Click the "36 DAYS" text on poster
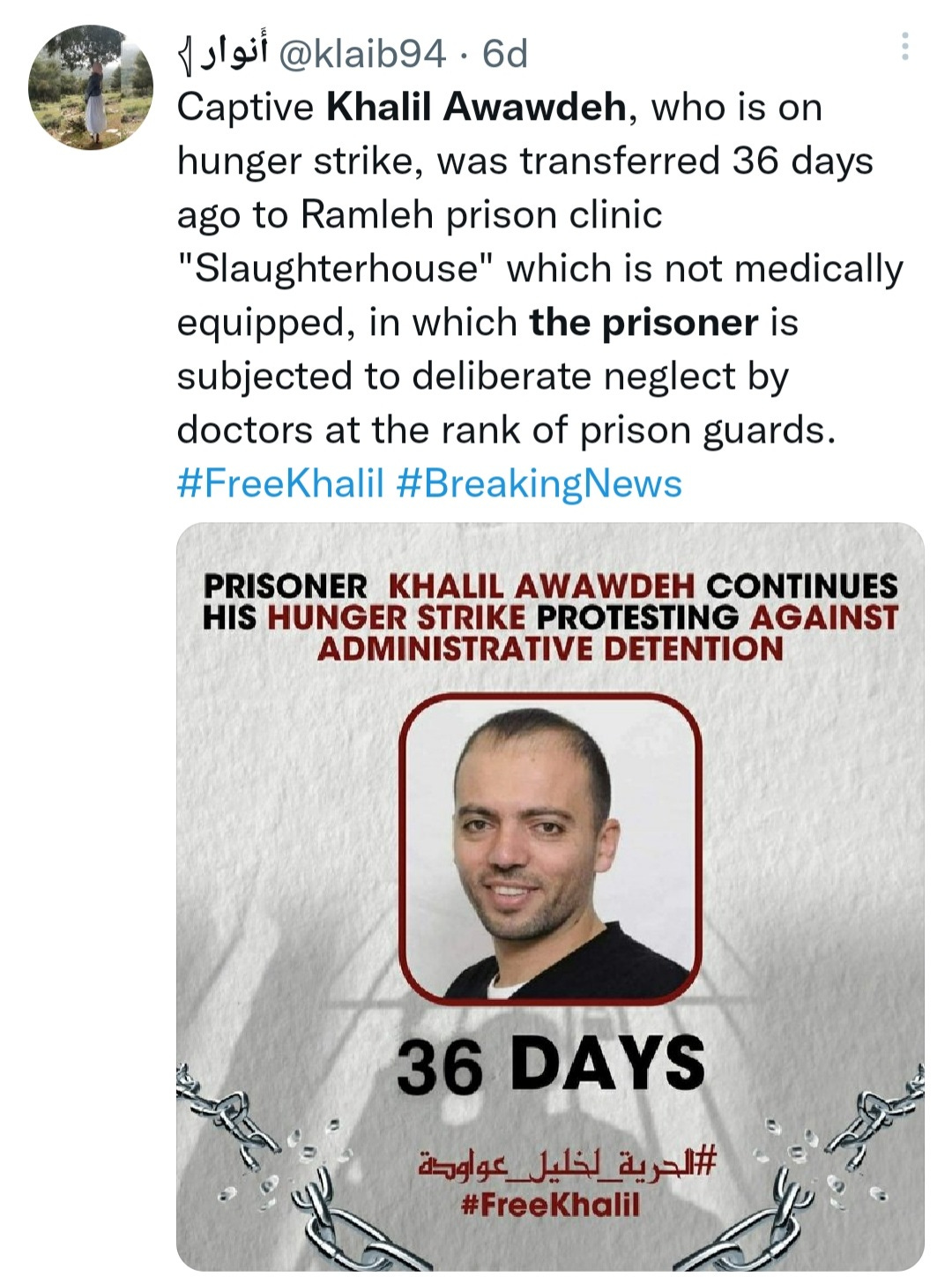 [x=551, y=1064]
